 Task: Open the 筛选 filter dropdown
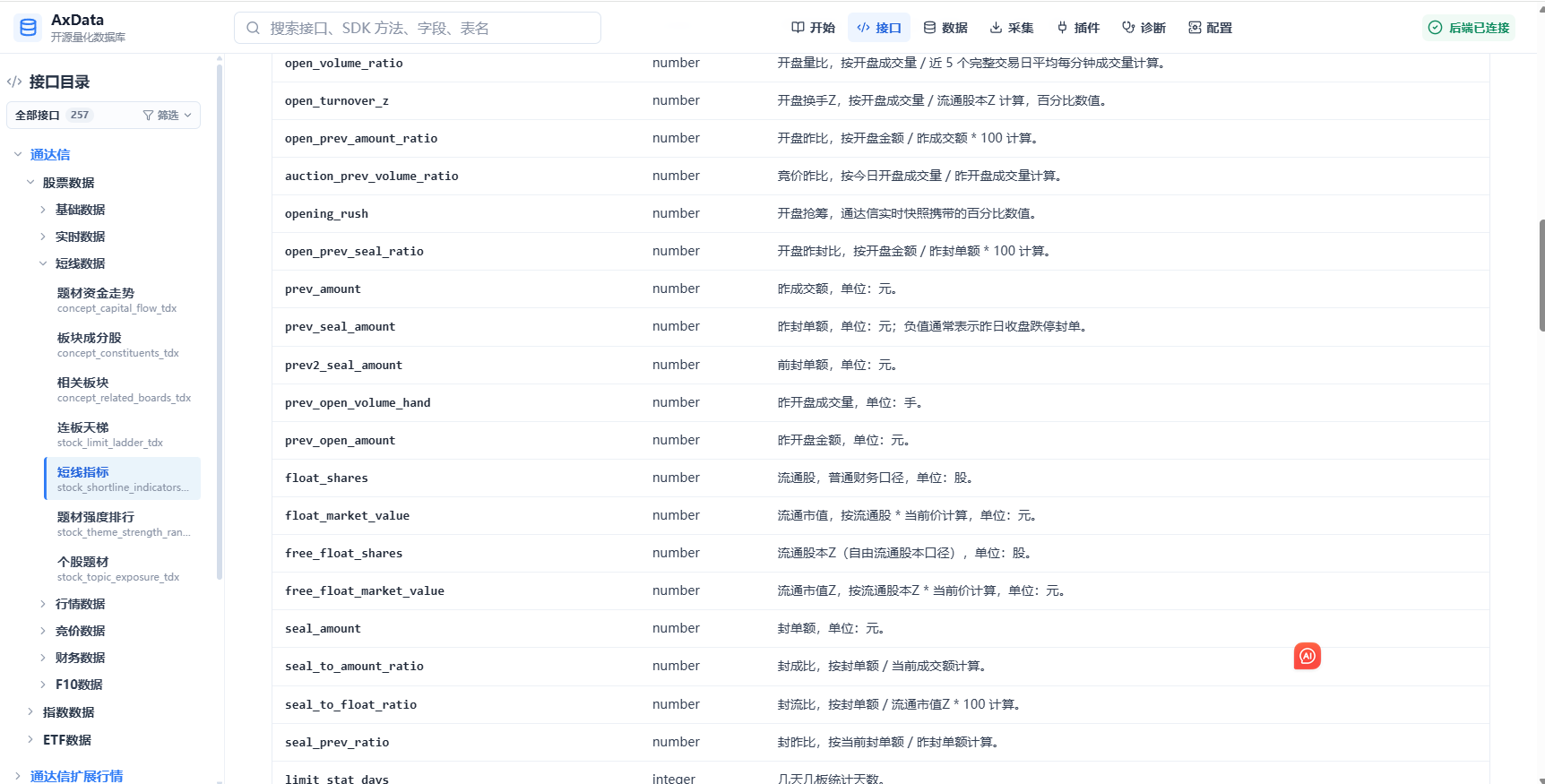point(168,115)
